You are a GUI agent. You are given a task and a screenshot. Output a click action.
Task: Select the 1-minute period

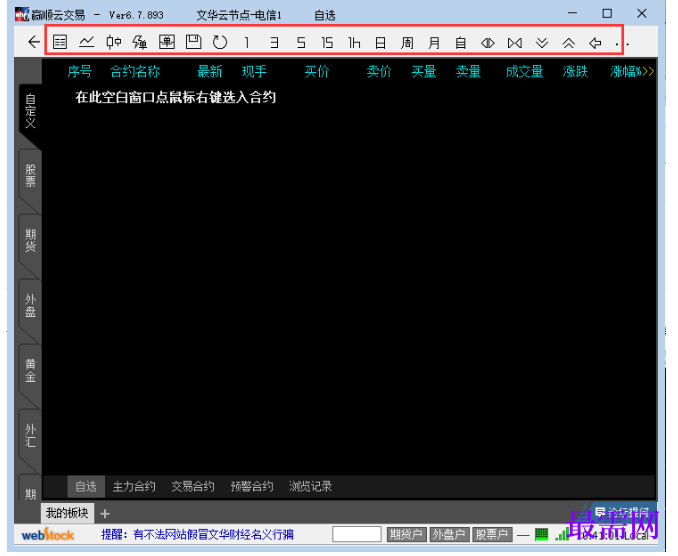pos(247,42)
